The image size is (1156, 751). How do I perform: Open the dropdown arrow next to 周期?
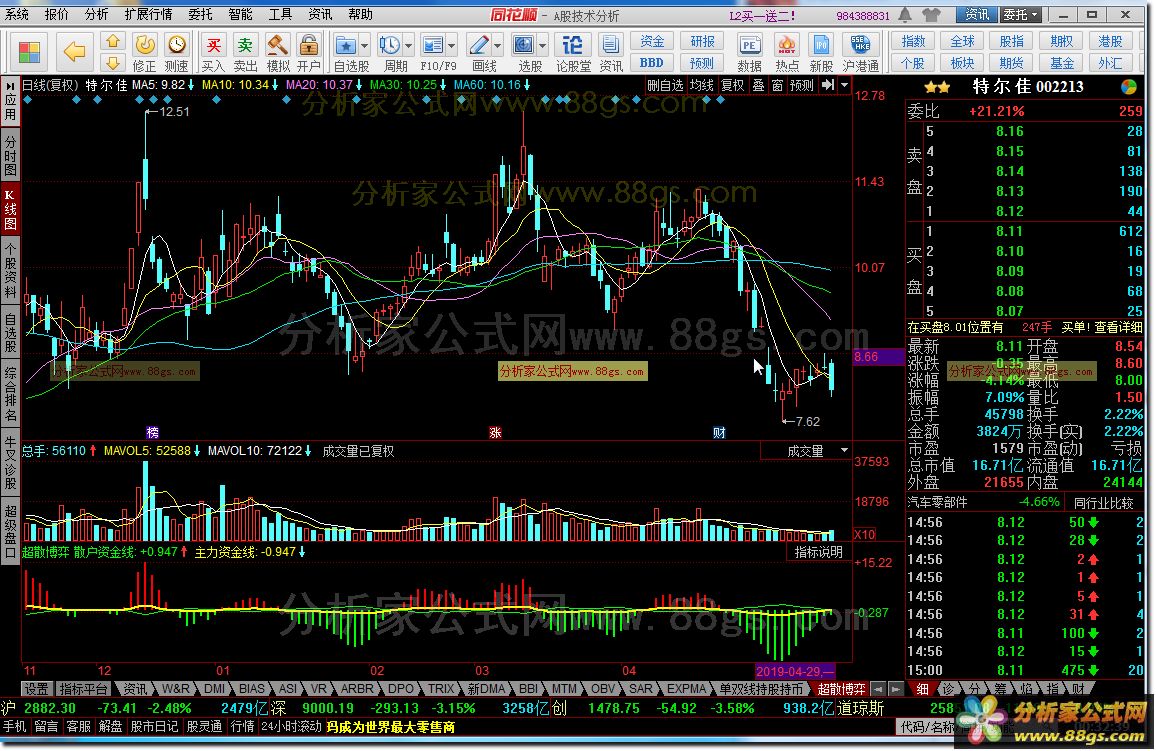[x=408, y=46]
